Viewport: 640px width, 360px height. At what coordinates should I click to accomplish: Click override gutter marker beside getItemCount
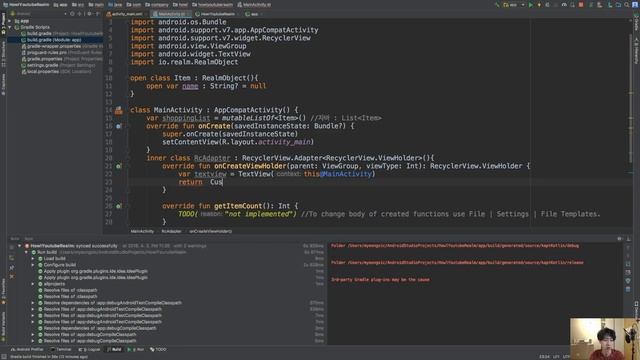point(118,206)
